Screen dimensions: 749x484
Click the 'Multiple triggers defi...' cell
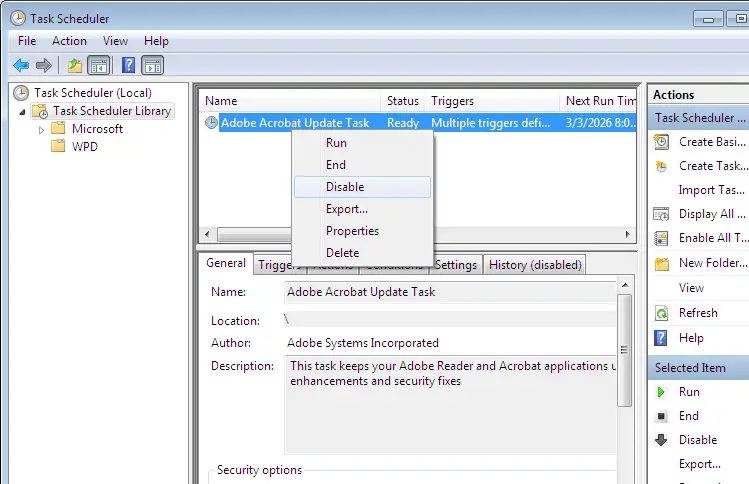pyautogui.click(x=491, y=123)
